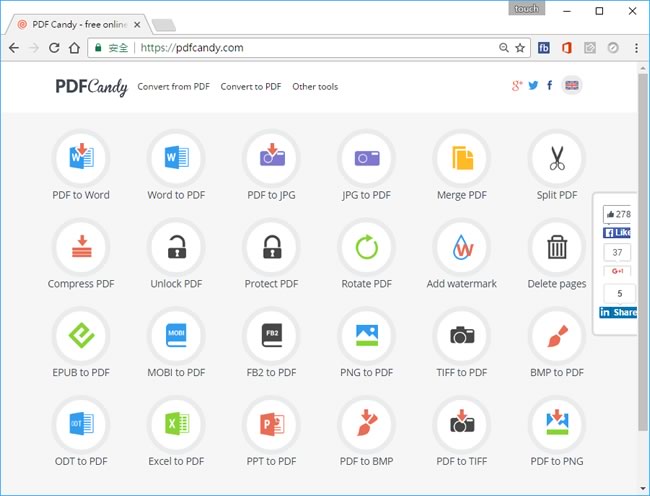The height and width of the screenshot is (496, 650).
Task: Open the Excel to PDF converter icon
Action: [176, 424]
